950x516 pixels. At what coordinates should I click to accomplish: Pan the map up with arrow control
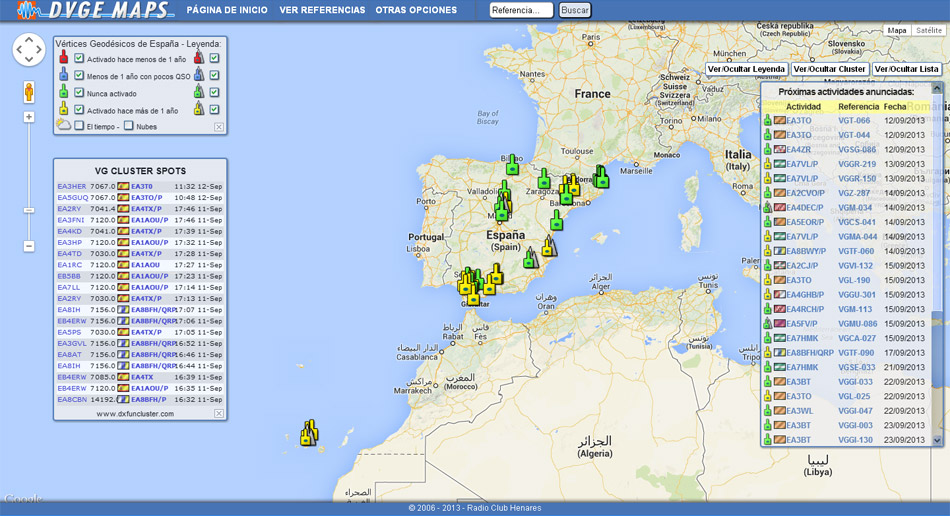point(28,39)
